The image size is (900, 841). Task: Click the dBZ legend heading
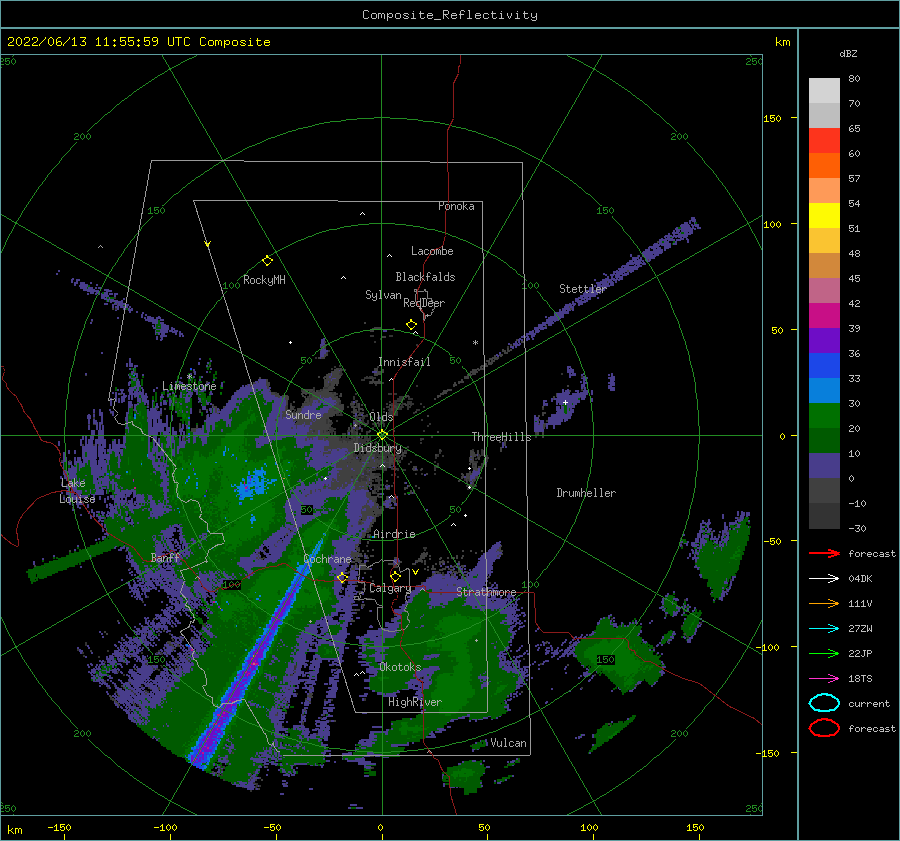[848, 53]
